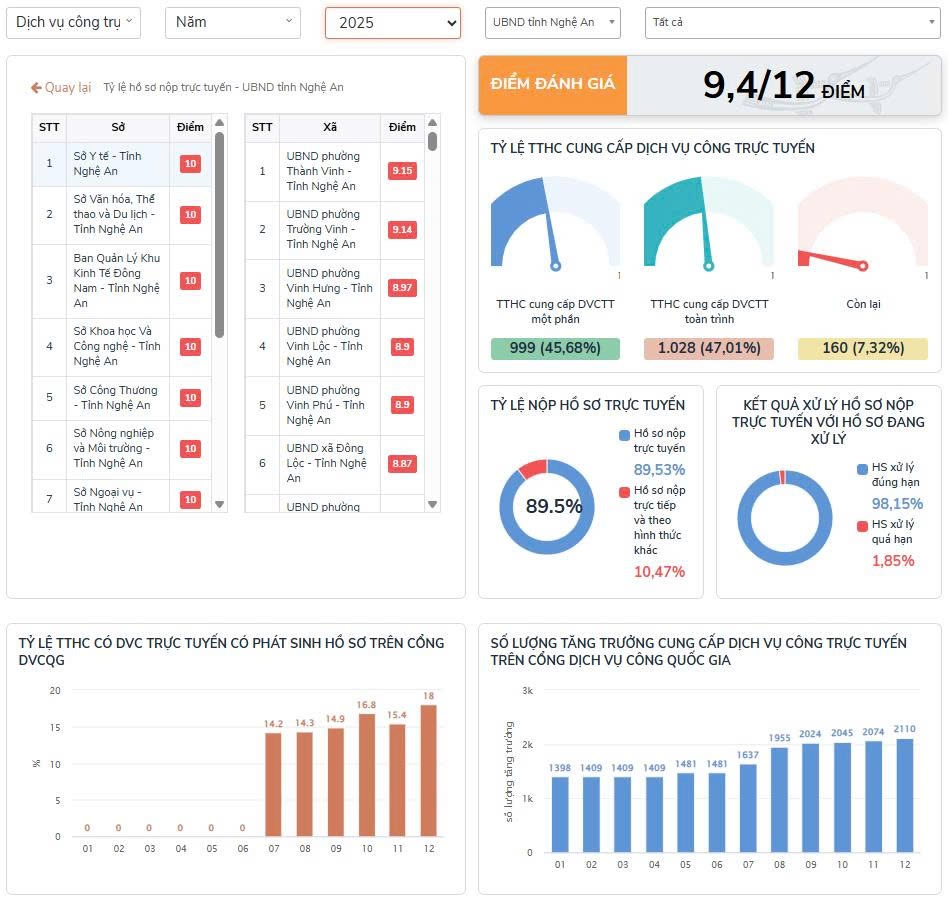Viewport: 948px width, 899px height.
Task: Click the back arrow next to Quay lại
Action: 36,88
